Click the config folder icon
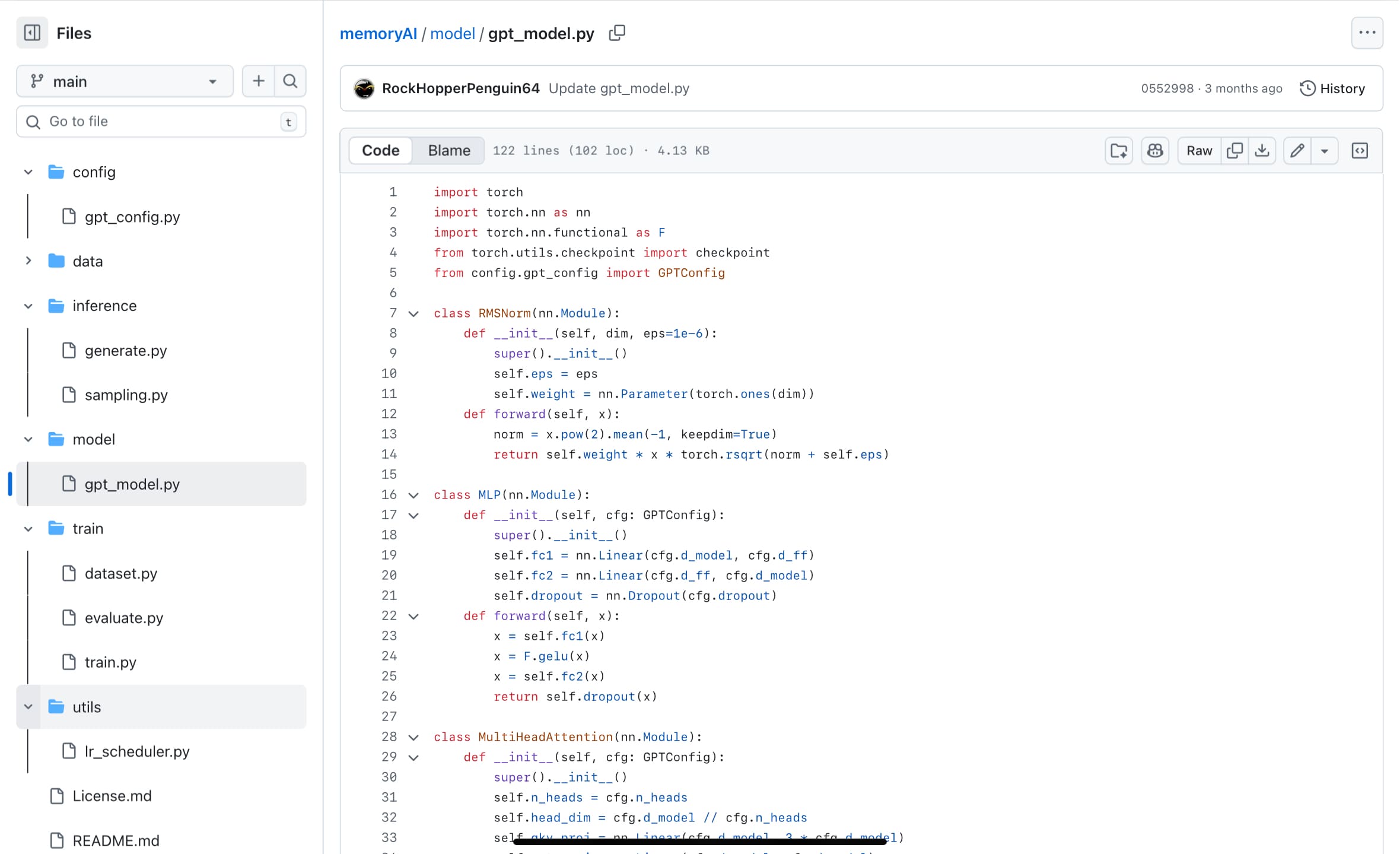This screenshot has height=854, width=1400. coord(56,172)
